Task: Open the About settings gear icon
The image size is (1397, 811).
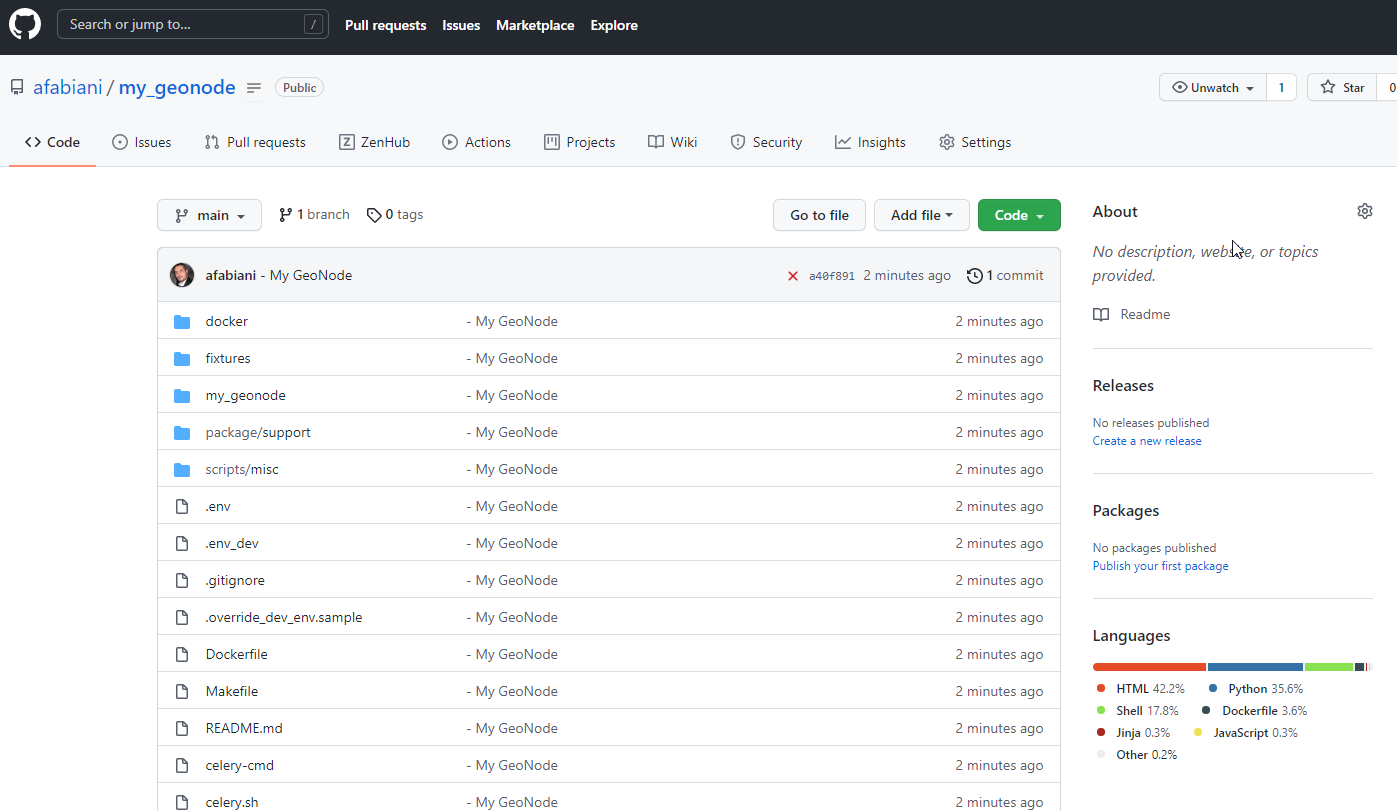Action: tap(1365, 211)
